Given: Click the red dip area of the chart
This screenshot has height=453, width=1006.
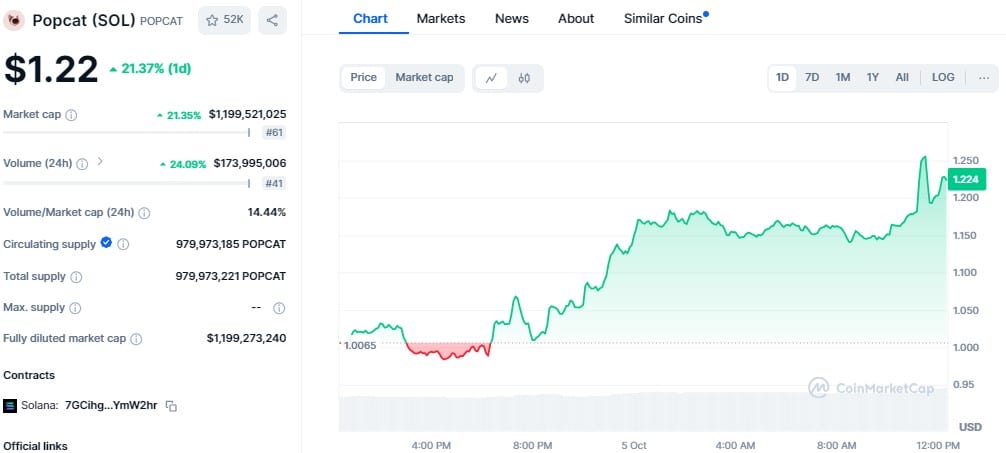Looking at the screenshot, I should [x=447, y=350].
